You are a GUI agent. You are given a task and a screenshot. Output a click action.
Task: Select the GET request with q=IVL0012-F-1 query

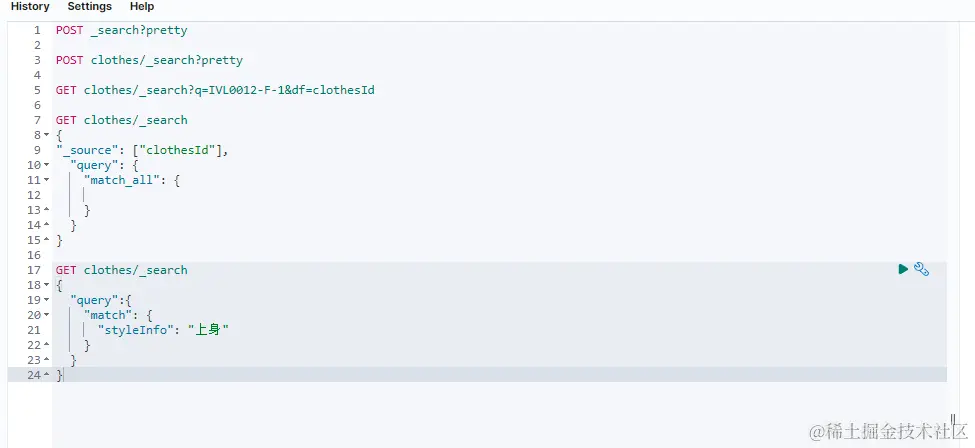pyautogui.click(x=215, y=90)
